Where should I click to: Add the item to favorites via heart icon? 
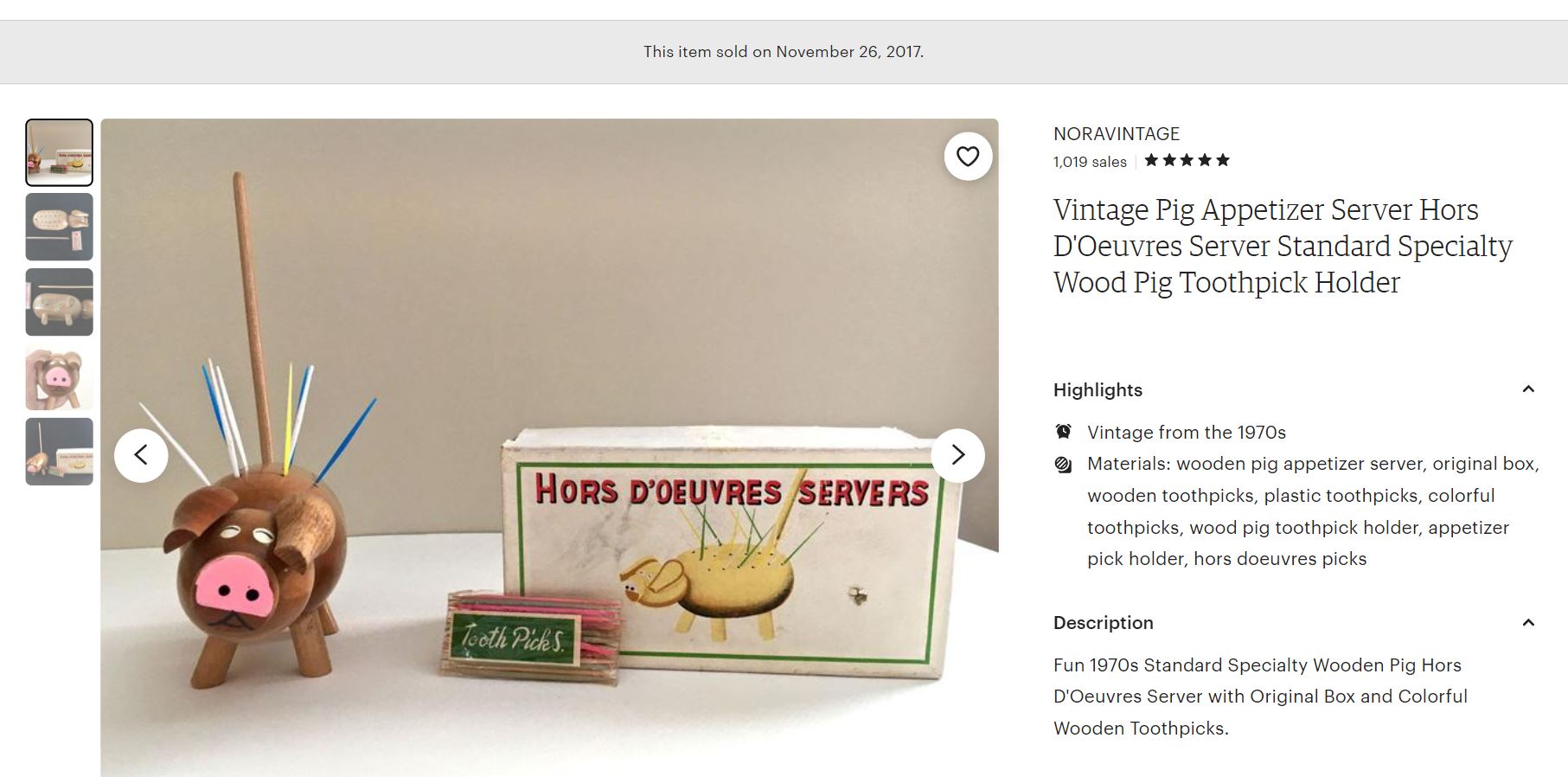(968, 157)
